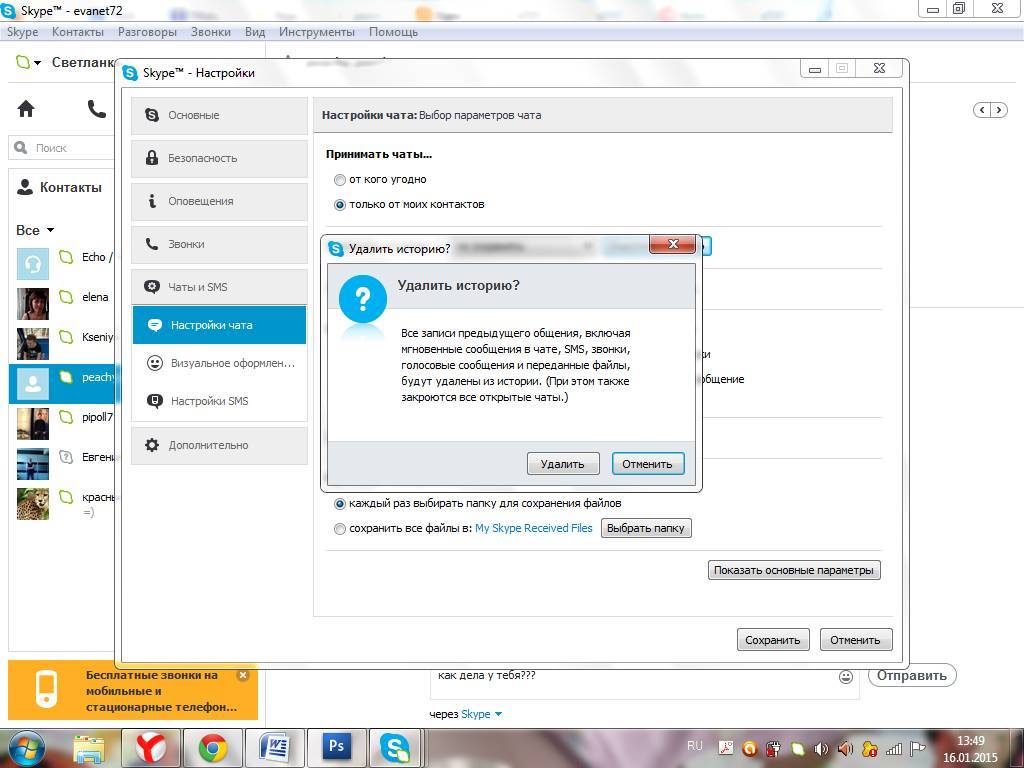The image size is (1024, 768).
Task: Click the Поиск search field
Action: [63, 148]
